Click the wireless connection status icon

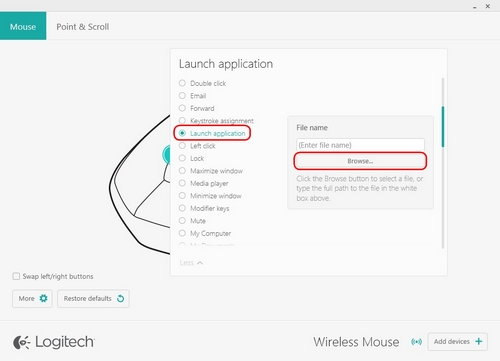click(416, 342)
